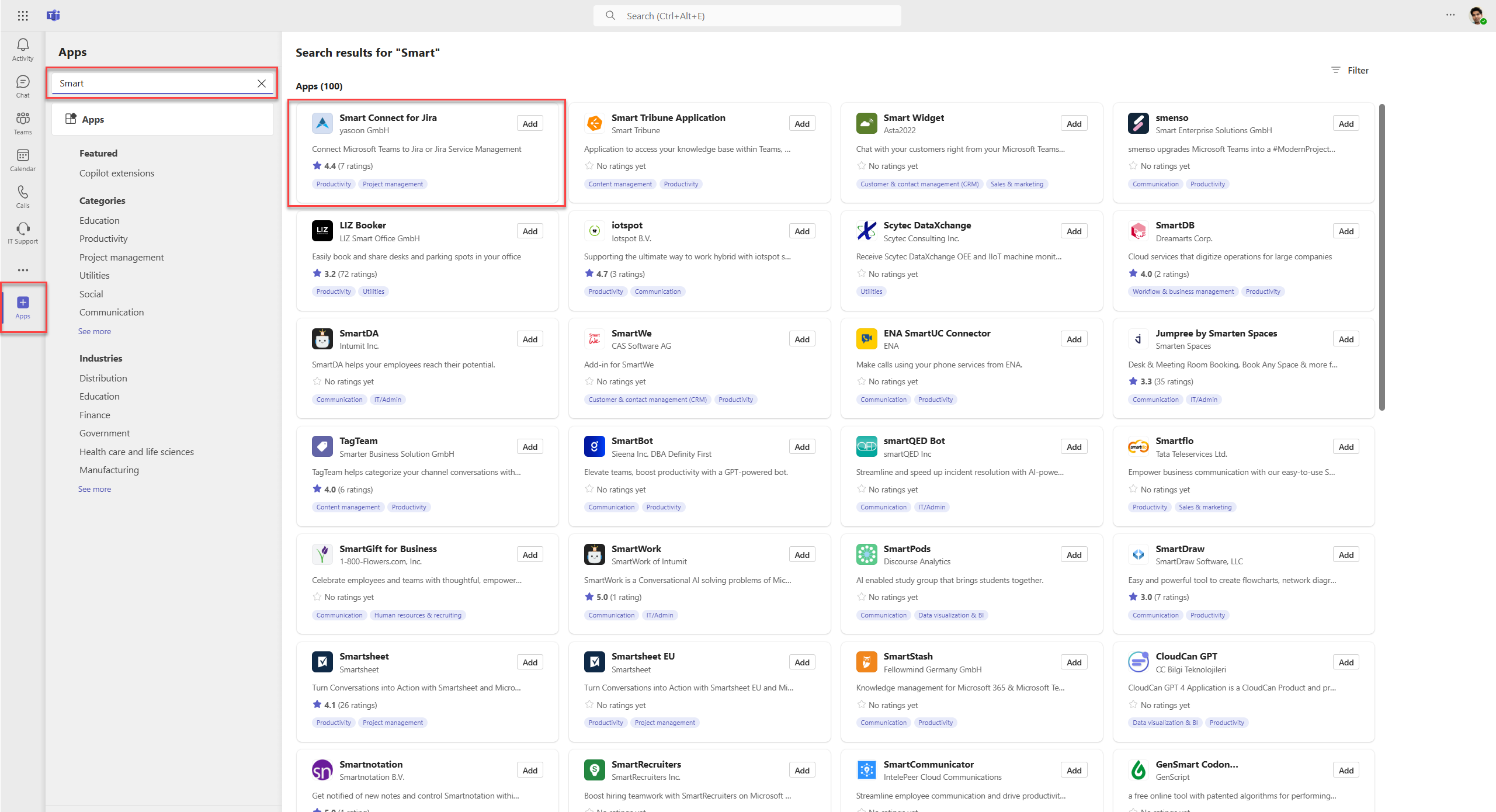Screen dimensions: 1496x812
Task: Clear the Smart search text with X
Action: 262,84
